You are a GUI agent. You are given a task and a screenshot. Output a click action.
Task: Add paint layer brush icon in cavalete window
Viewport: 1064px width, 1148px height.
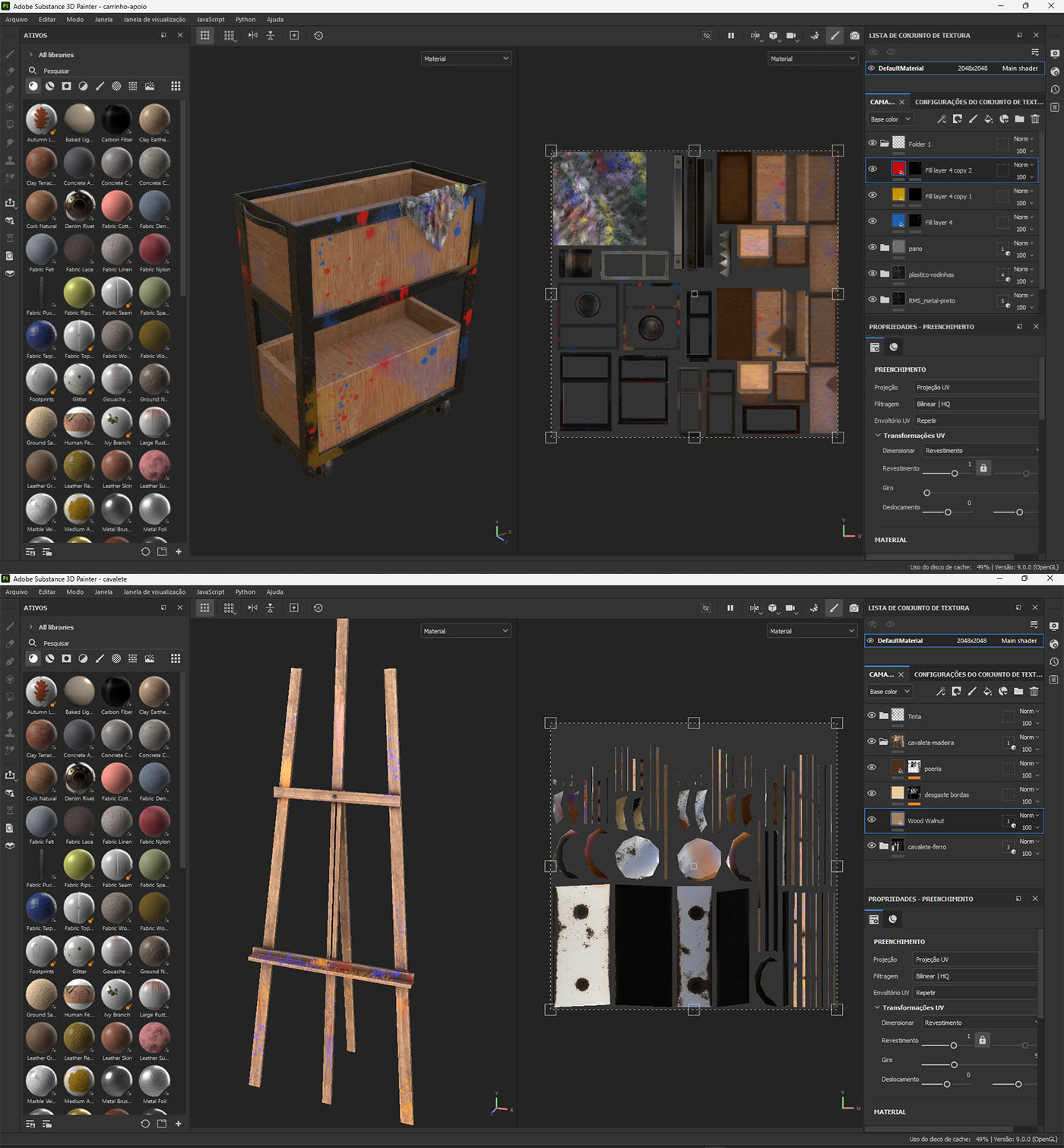(x=972, y=691)
